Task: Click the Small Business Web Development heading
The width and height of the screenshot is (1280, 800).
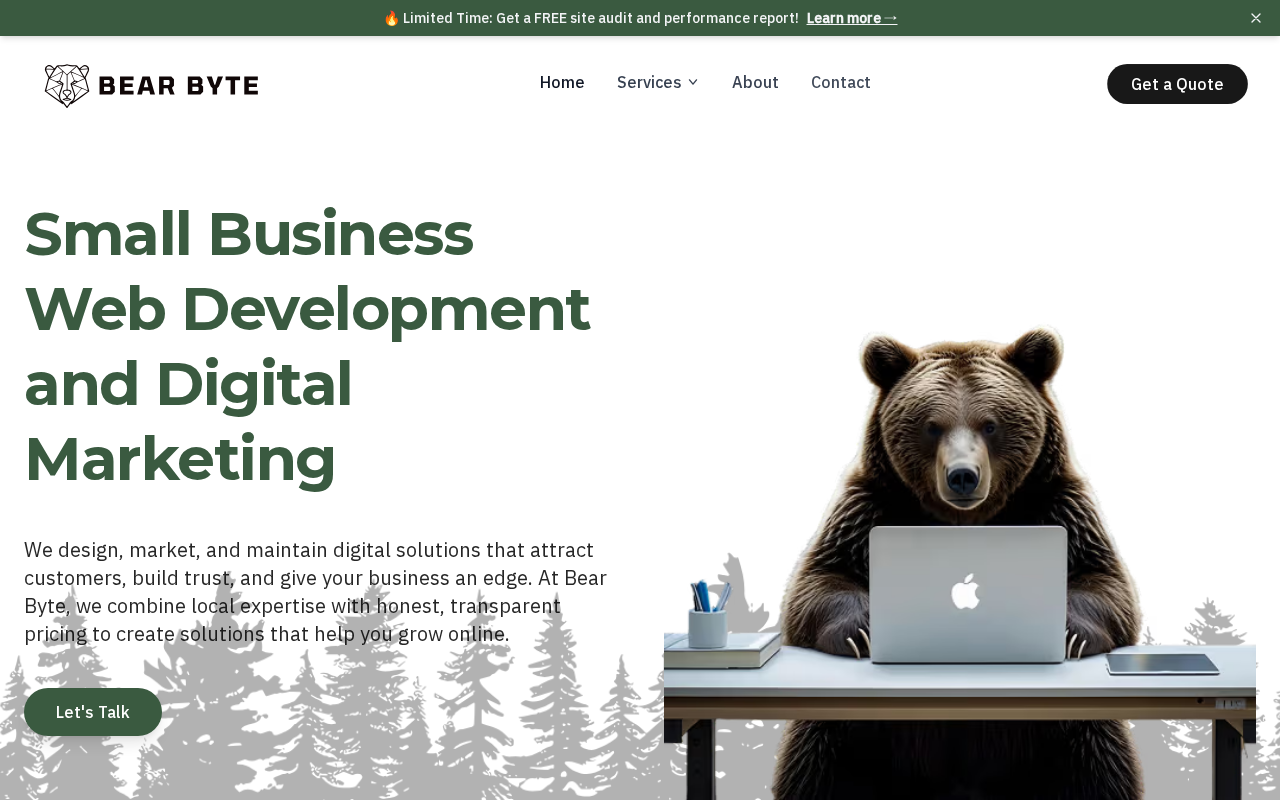Action: [x=308, y=346]
